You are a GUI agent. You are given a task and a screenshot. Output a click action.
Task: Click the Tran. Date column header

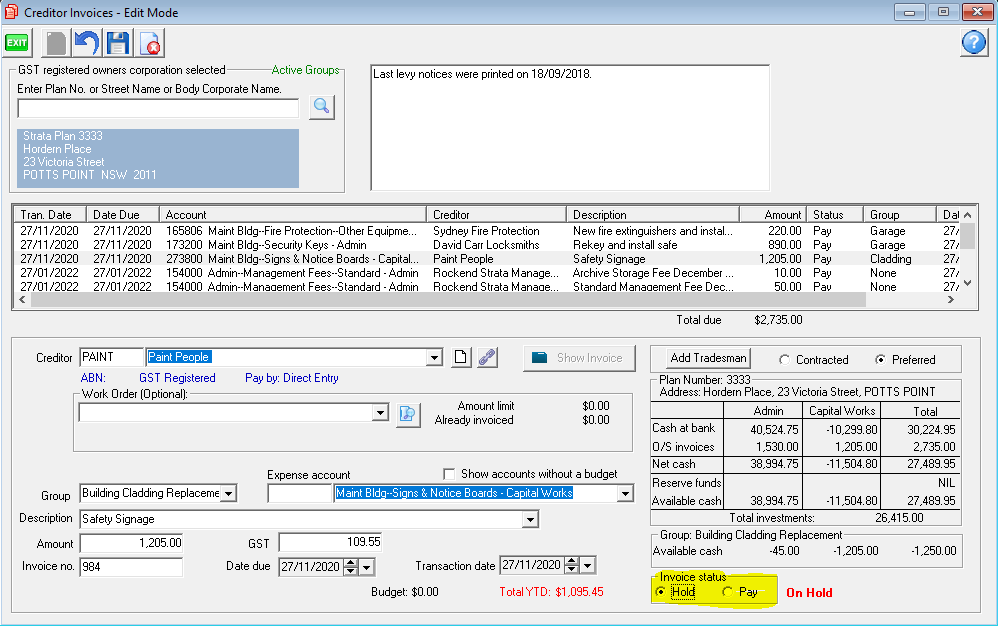click(x=51, y=215)
